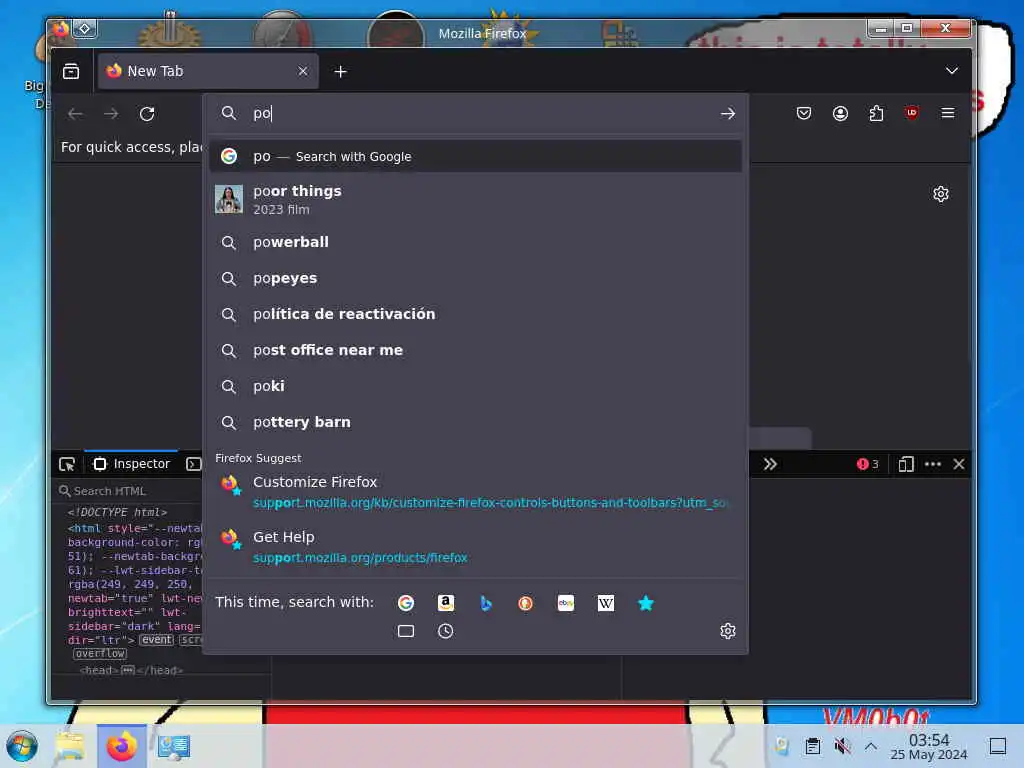Click the event badge on html node
1024x768 pixels.
[x=157, y=640]
